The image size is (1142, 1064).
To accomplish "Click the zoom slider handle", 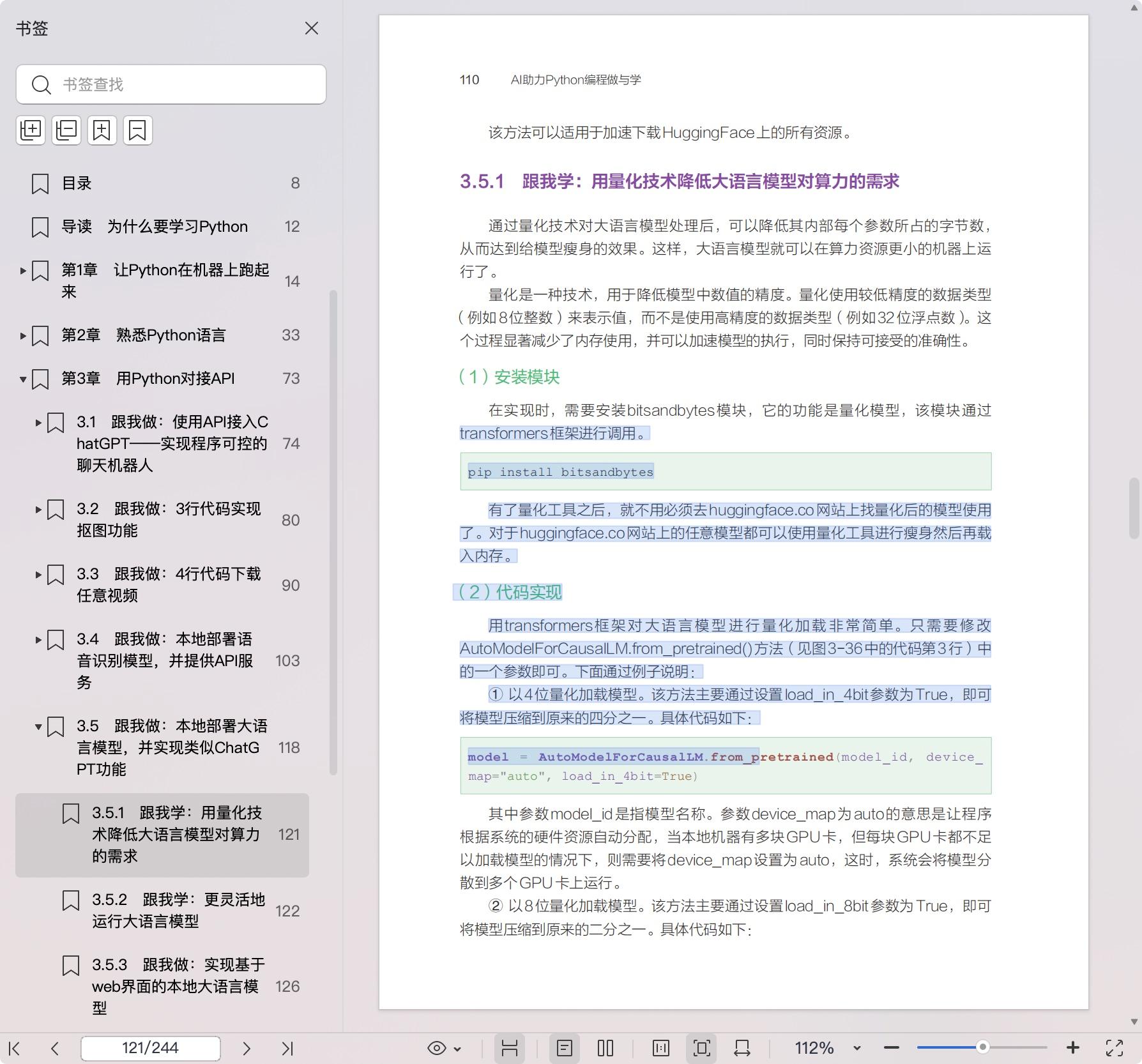I will (x=983, y=1047).
